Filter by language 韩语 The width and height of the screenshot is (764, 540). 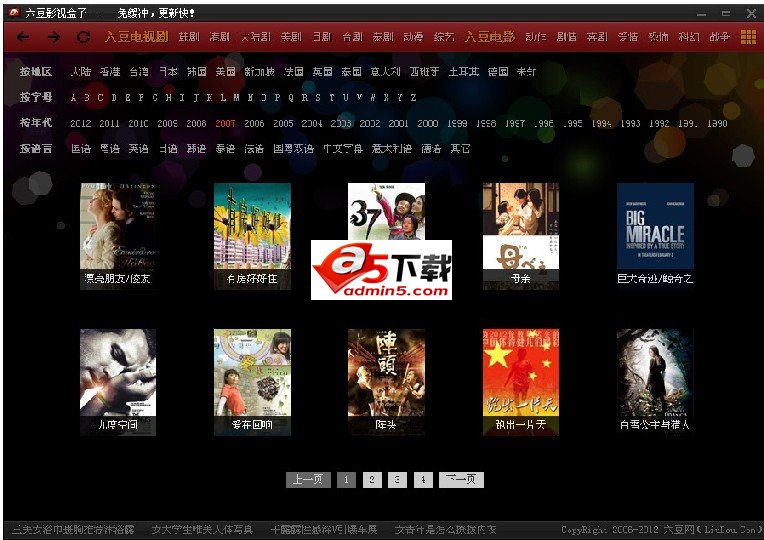[x=196, y=149]
